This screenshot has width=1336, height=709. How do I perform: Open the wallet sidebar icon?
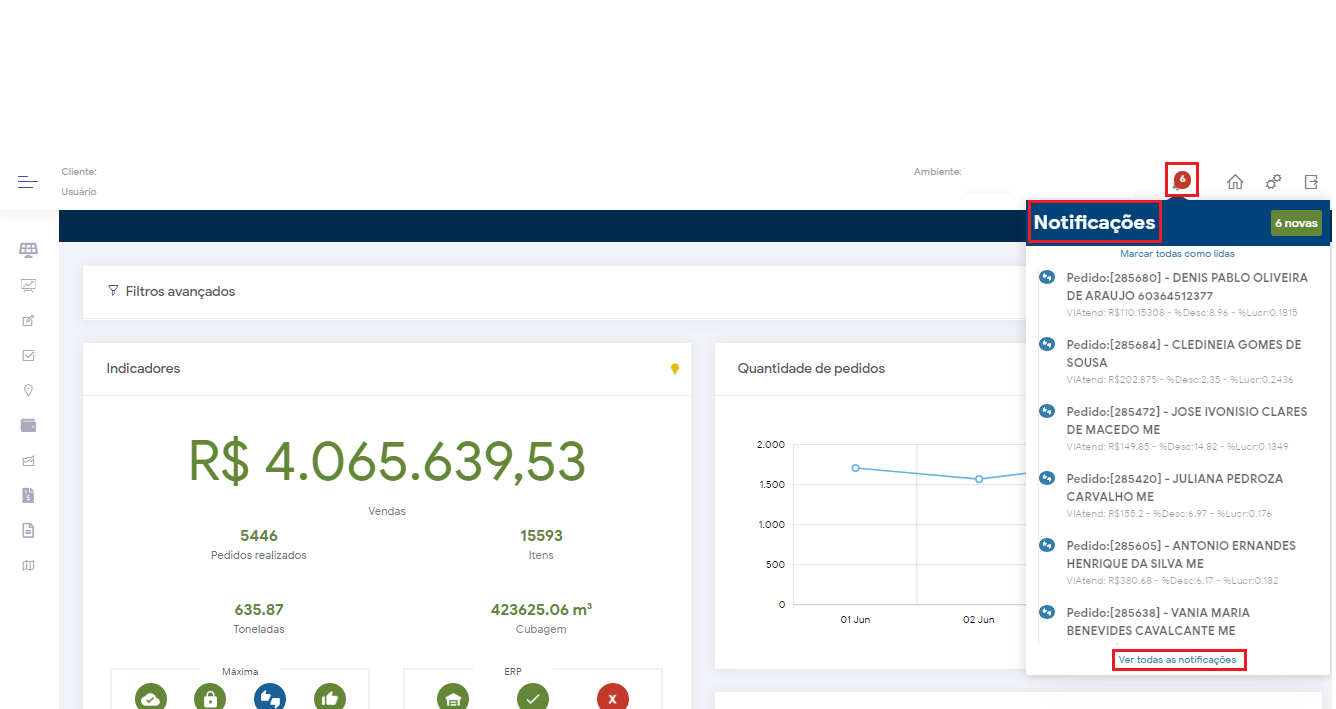tap(28, 425)
